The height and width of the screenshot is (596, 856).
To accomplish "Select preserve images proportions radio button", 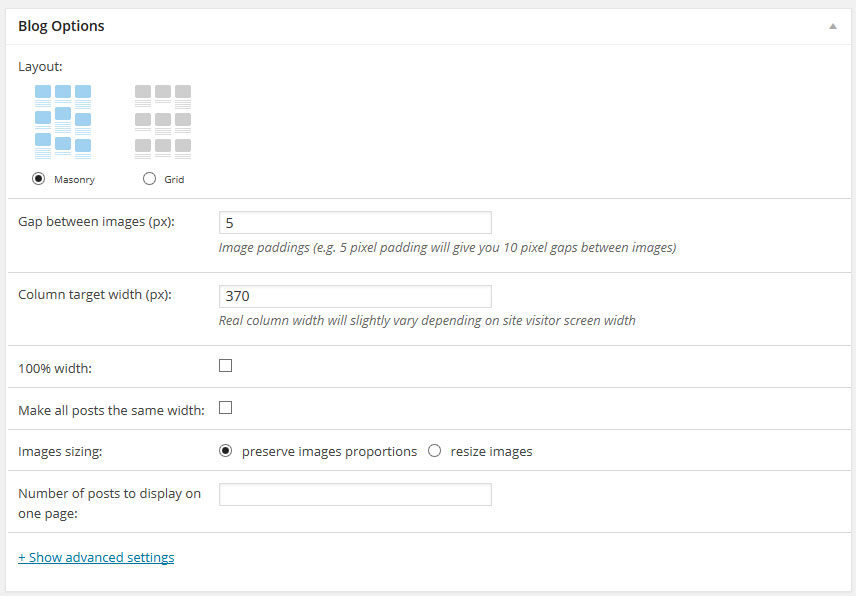I will click(226, 451).
